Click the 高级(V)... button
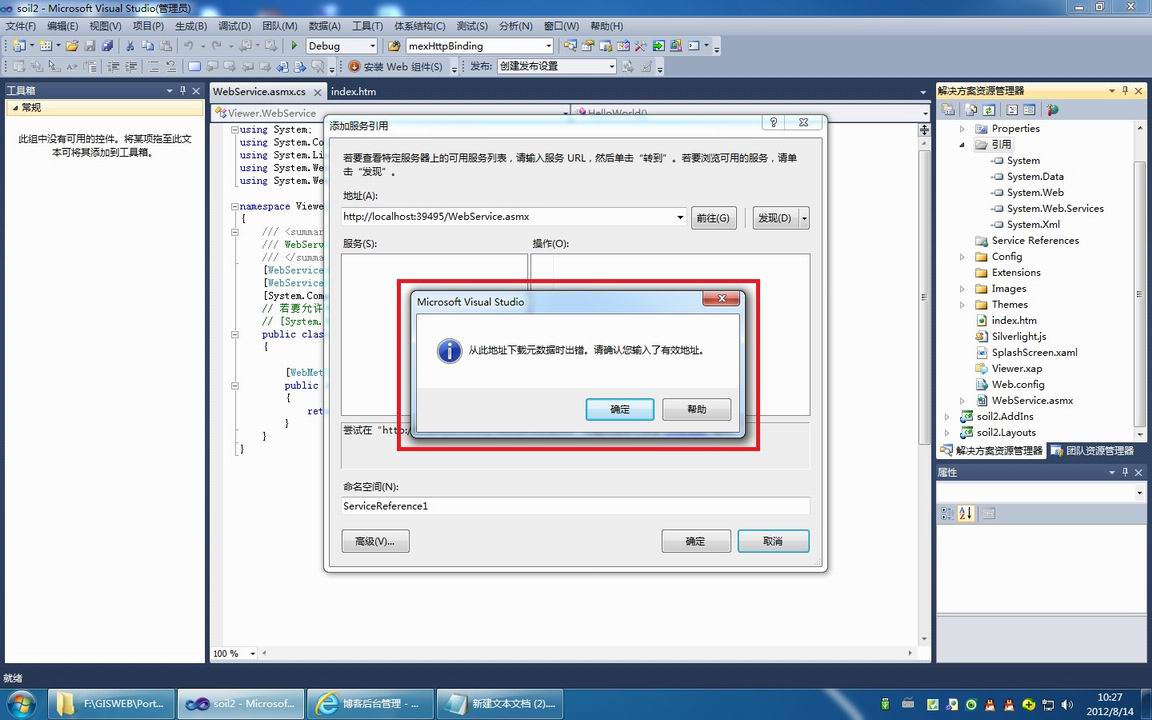 click(375, 541)
